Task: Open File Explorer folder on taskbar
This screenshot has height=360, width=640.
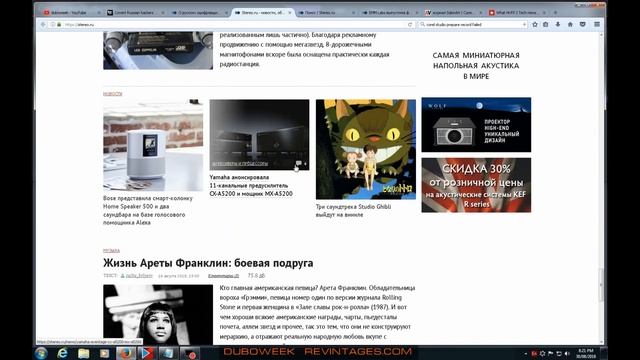Action: pos(83,353)
